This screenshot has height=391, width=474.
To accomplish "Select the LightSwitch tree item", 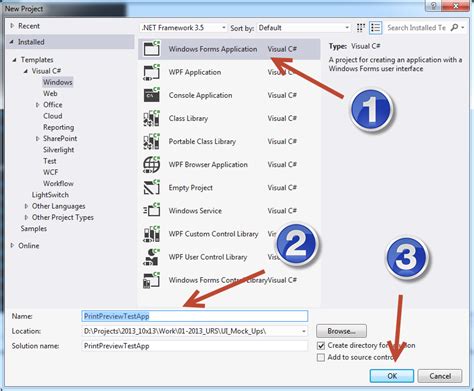I will 50,195.
